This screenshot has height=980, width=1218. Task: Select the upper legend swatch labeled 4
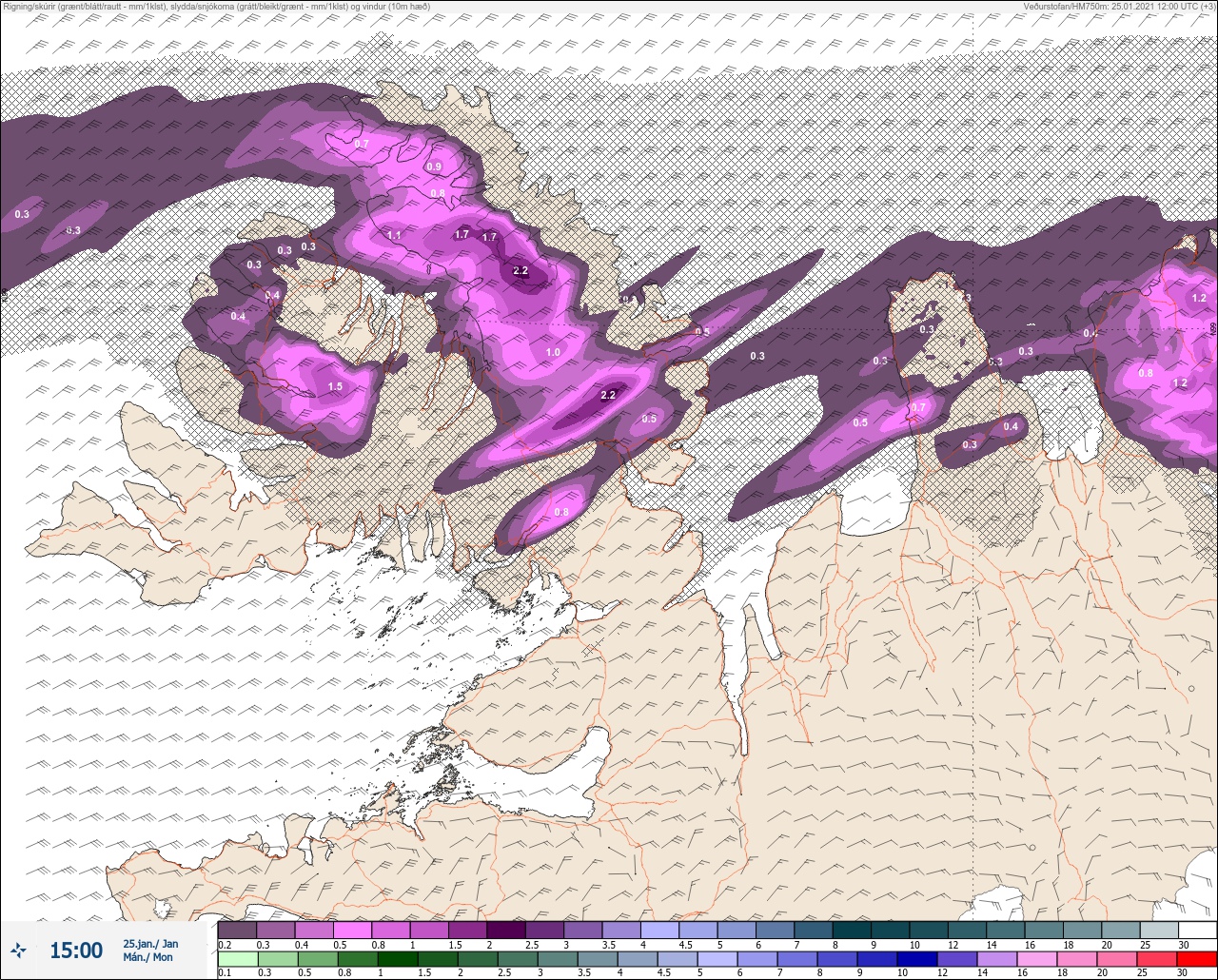[659, 930]
